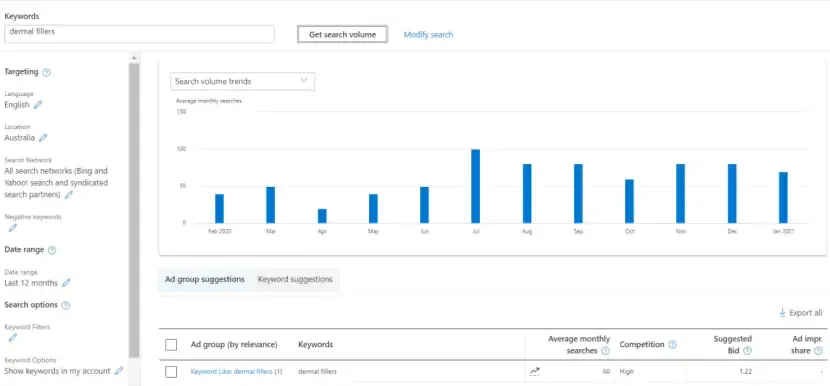
Task: Click the Show keywords in my account text
Action: click(57, 371)
